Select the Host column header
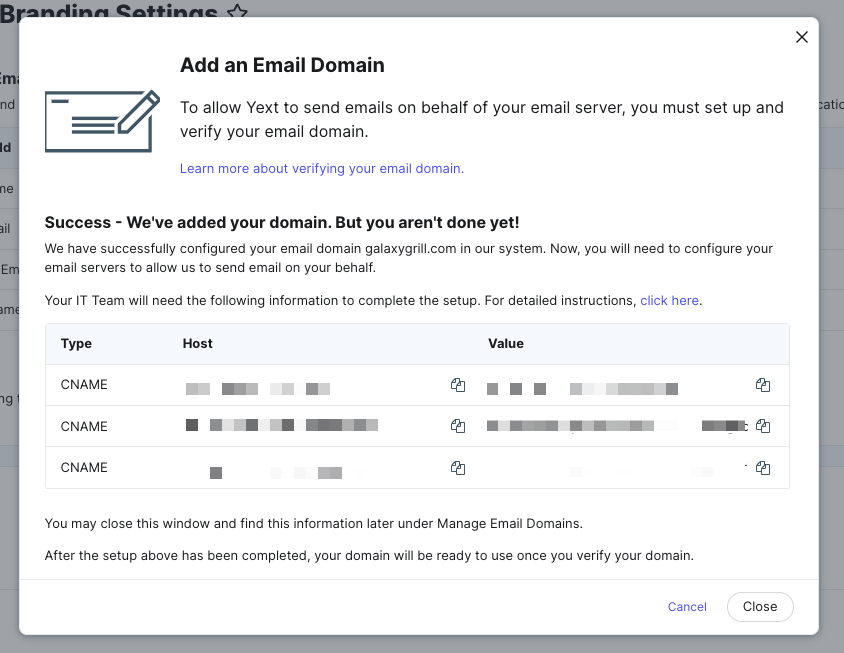Screen dimensions: 844x653 [x=197, y=343]
